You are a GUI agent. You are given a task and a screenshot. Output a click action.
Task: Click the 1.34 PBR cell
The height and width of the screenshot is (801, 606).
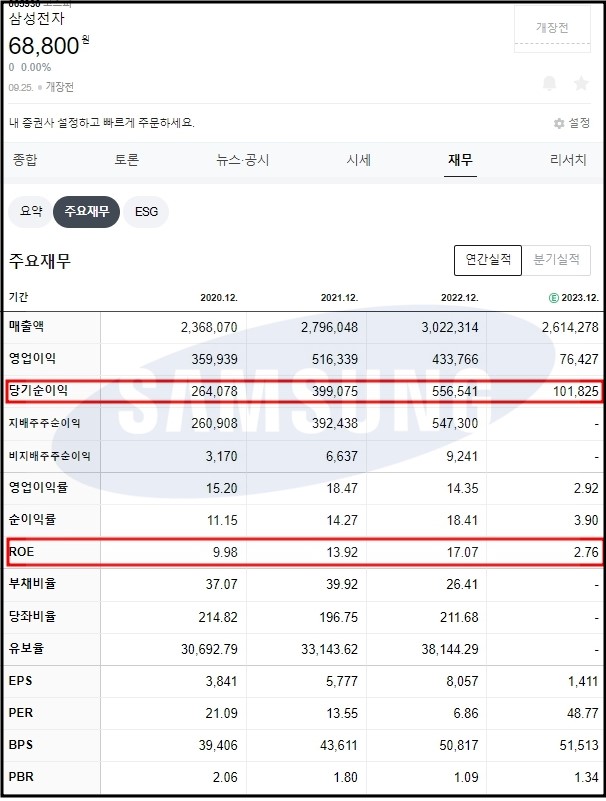586,778
